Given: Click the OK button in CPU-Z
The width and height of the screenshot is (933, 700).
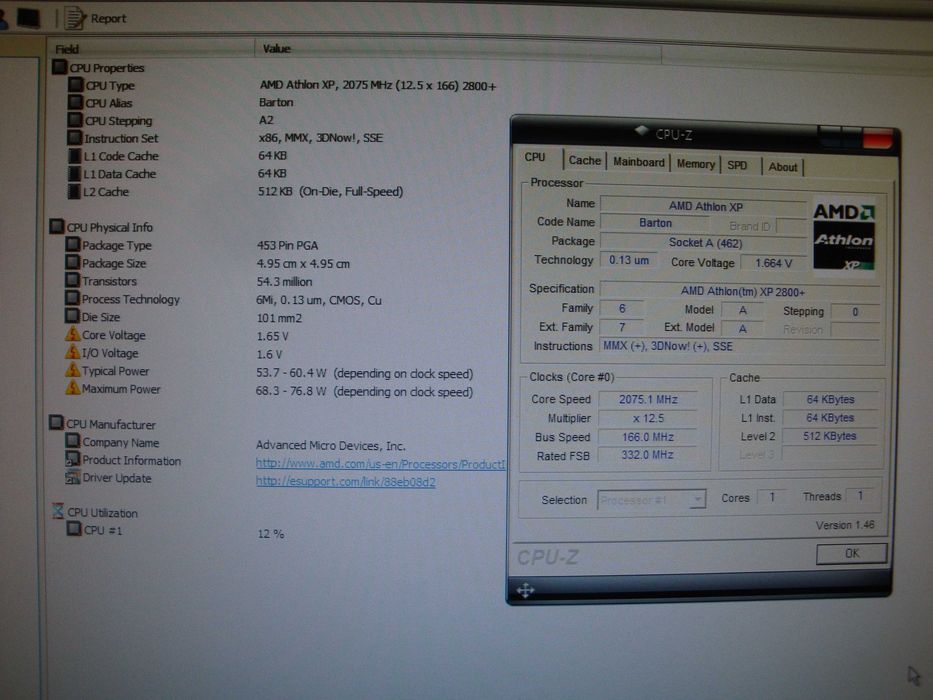Looking at the screenshot, I should (851, 553).
